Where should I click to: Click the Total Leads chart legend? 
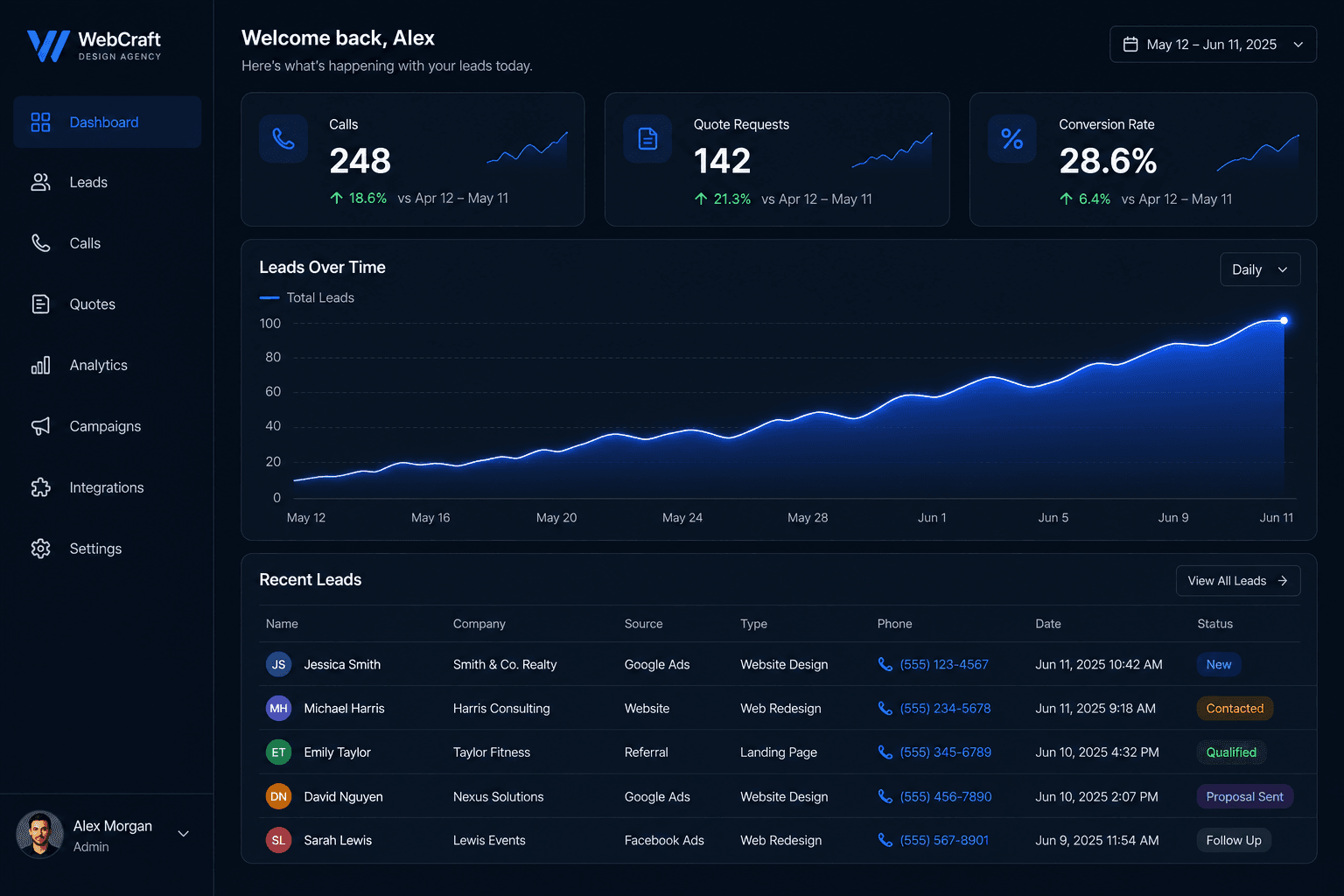[x=307, y=297]
